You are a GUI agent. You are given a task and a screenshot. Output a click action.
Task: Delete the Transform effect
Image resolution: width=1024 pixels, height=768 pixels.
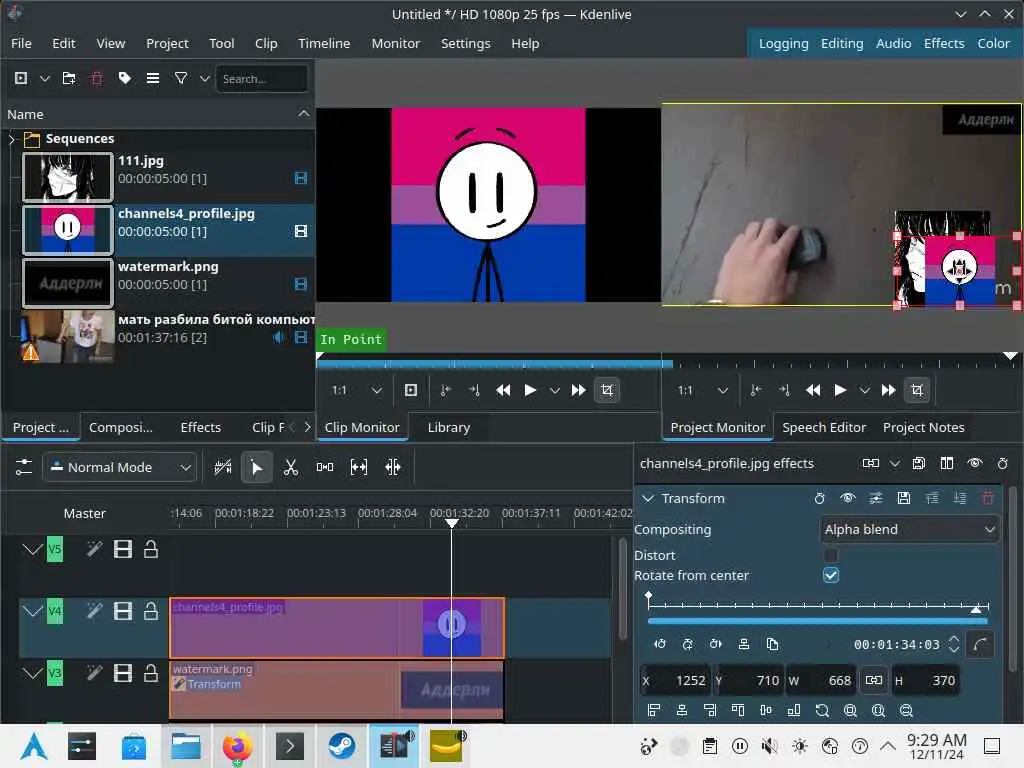988,498
